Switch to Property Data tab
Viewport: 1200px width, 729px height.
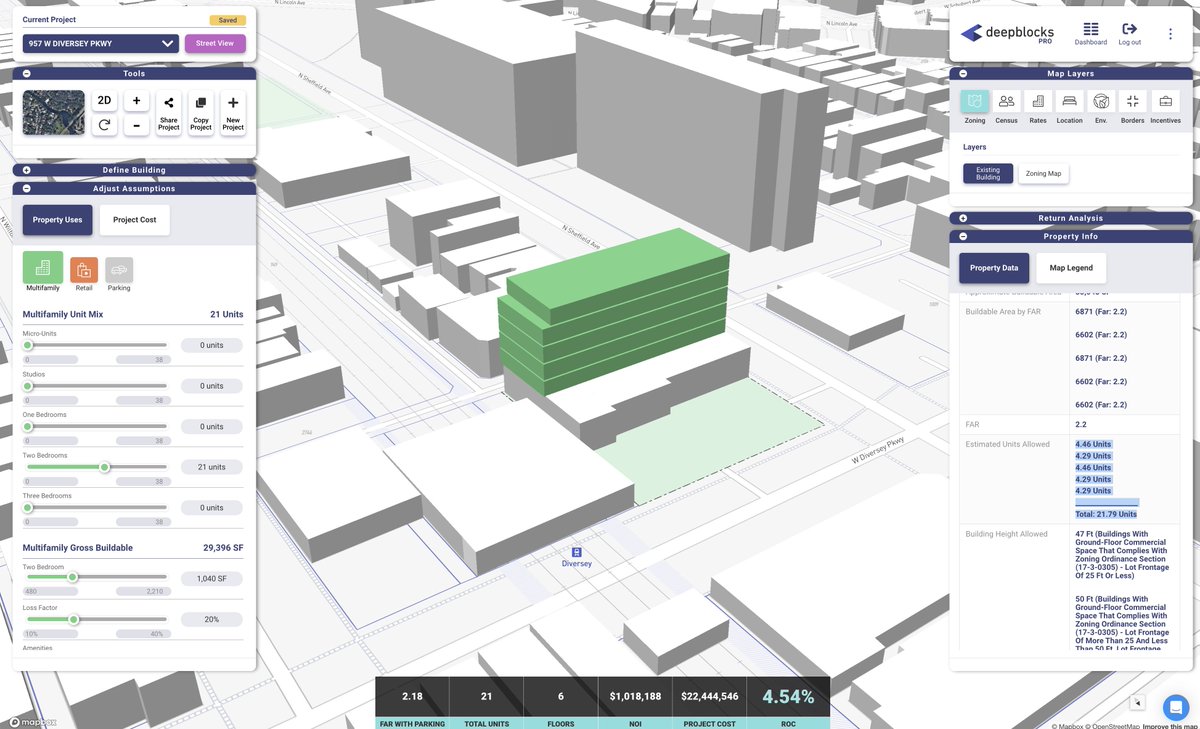(x=994, y=268)
